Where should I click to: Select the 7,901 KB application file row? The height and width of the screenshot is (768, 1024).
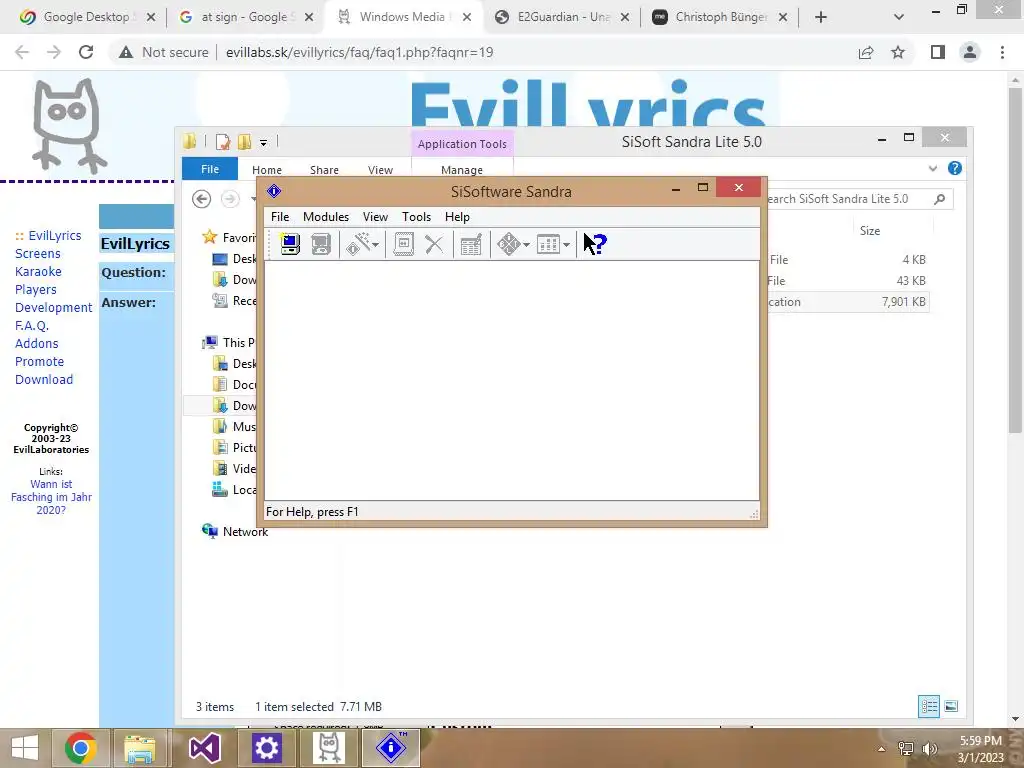[847, 302]
